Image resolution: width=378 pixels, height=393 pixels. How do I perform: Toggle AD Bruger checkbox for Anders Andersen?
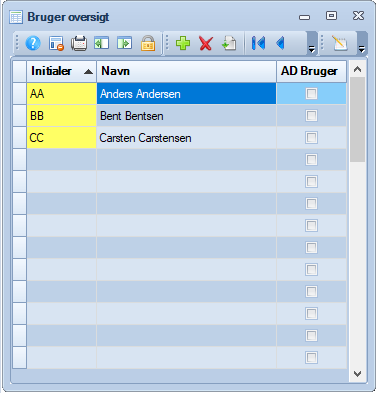coord(311,94)
